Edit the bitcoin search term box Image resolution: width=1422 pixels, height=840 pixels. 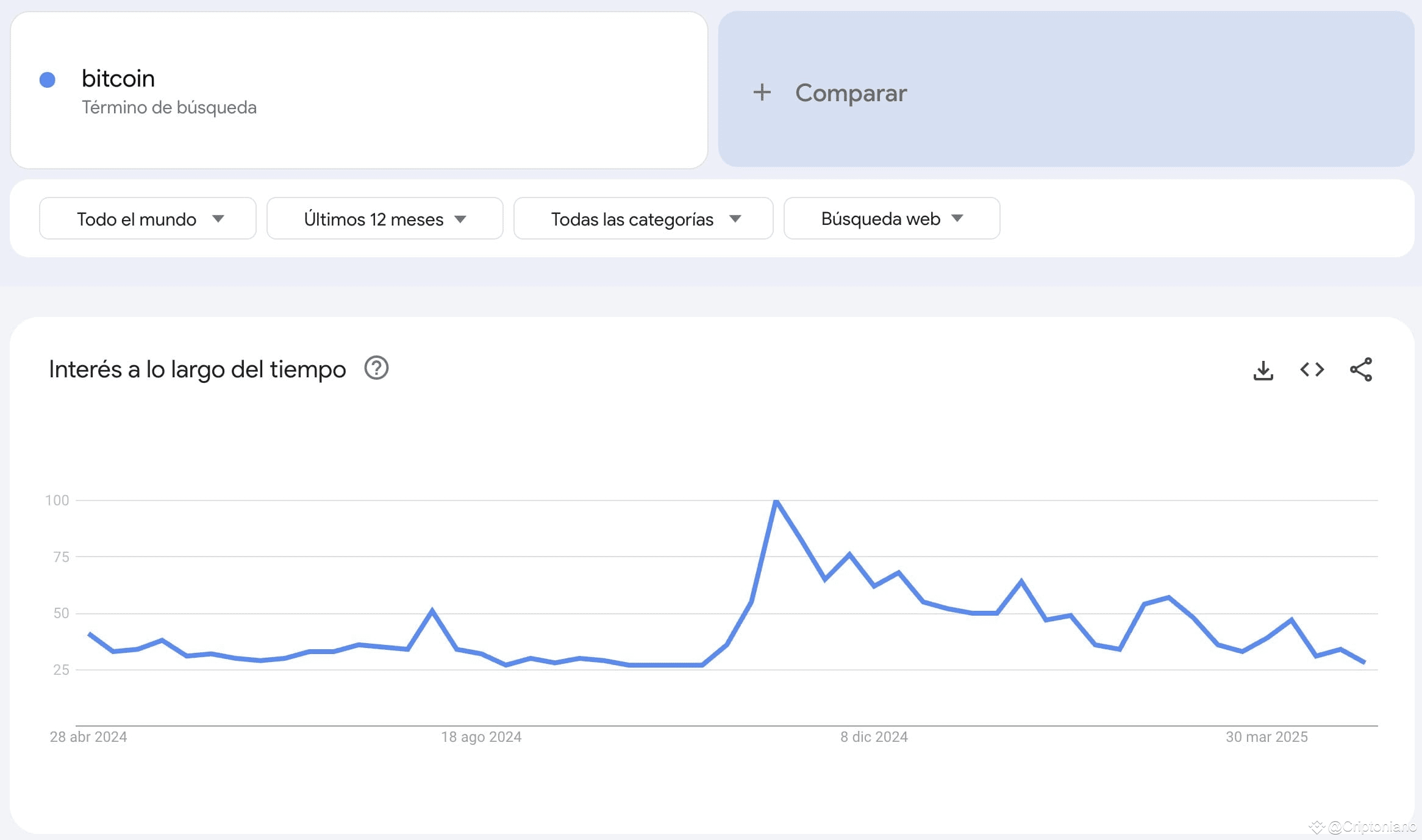(359, 90)
